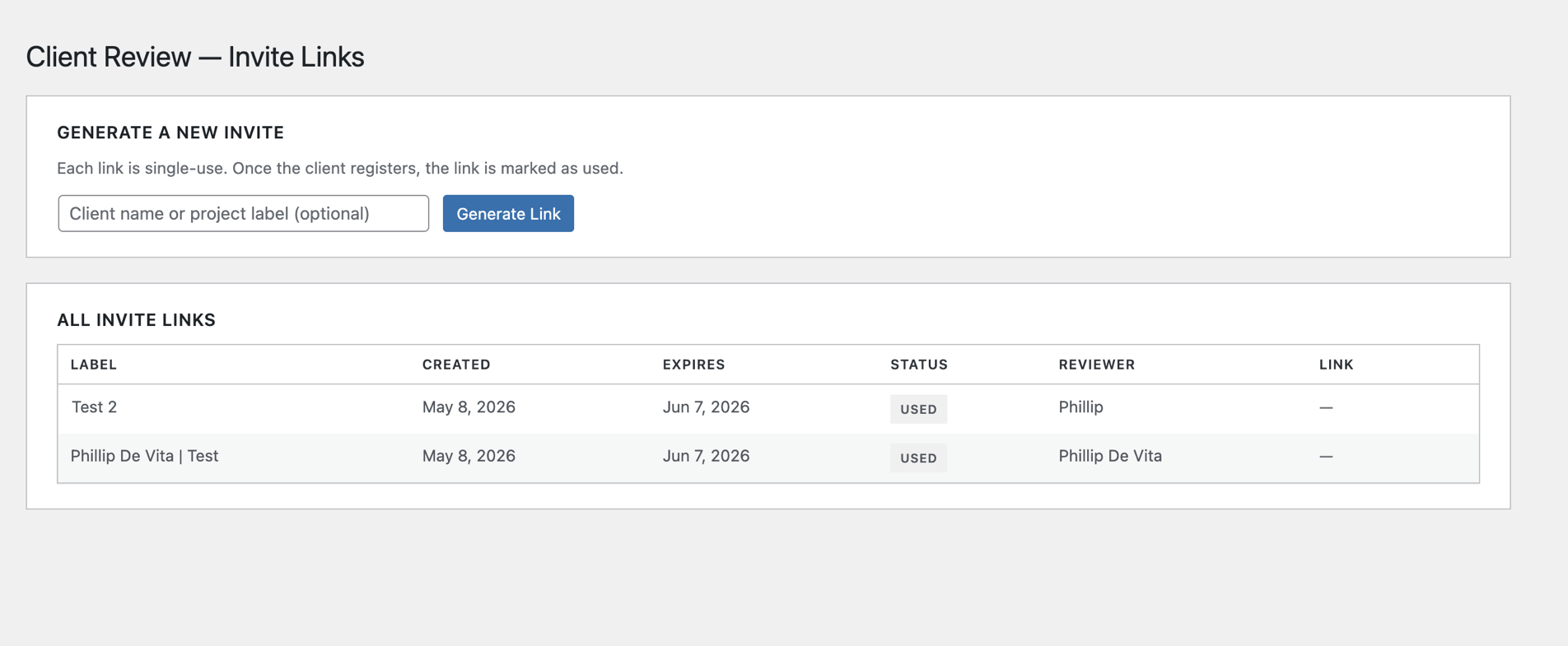Select the EXPIRES column header
Image resolution: width=1568 pixels, height=646 pixels.
pyautogui.click(x=693, y=365)
